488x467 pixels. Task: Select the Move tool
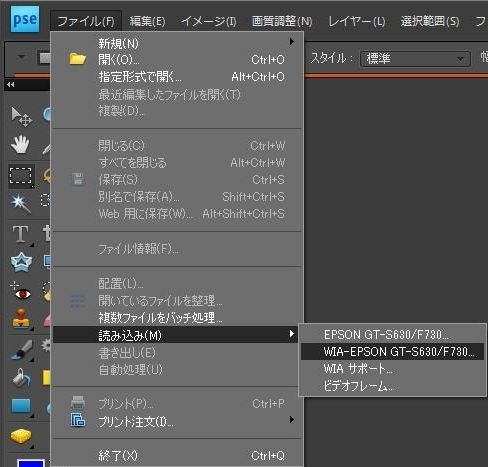point(21,117)
